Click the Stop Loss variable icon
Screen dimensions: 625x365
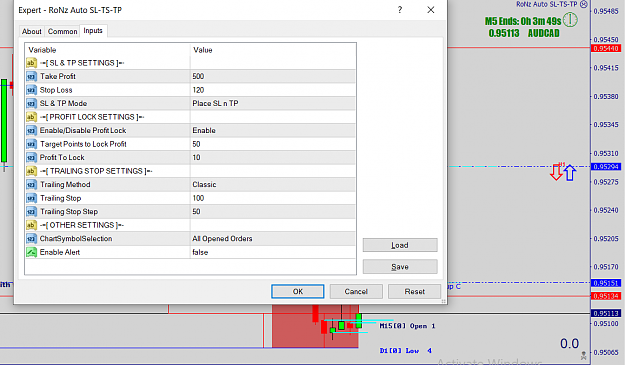pos(31,90)
